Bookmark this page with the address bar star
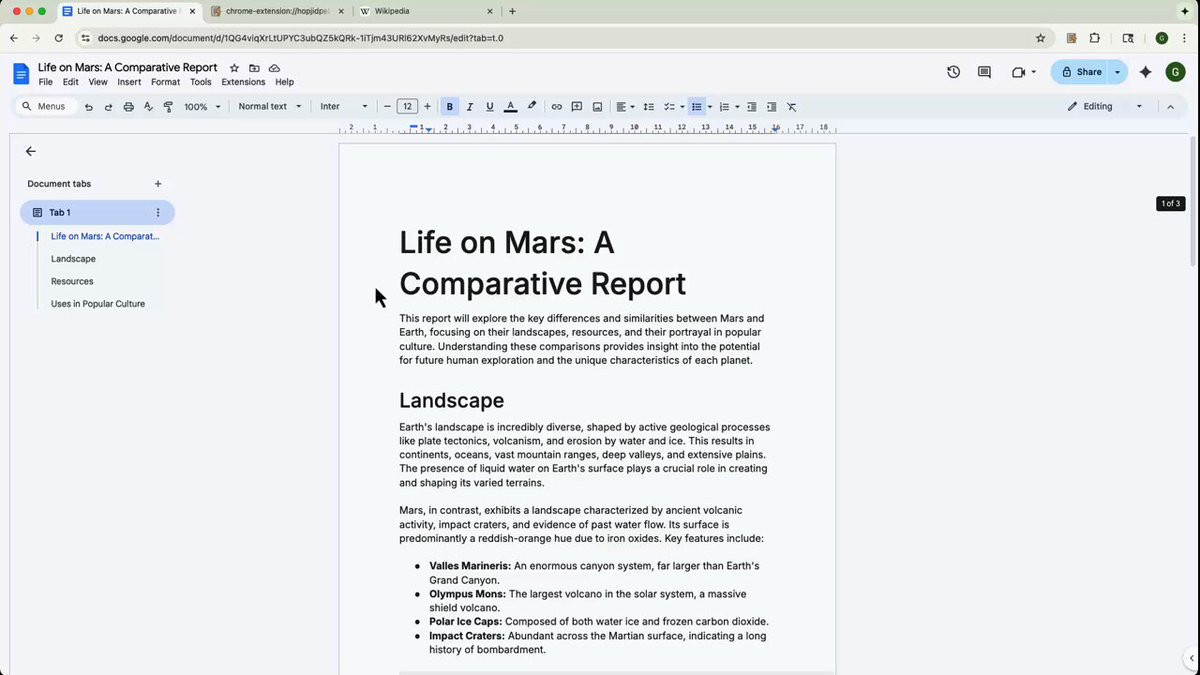Screen dimensions: 1200x675 click(1040, 38)
